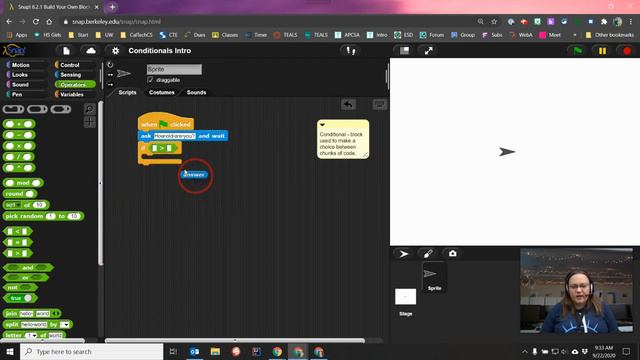
Task: Open the project file menu icon
Action: pos(66,51)
